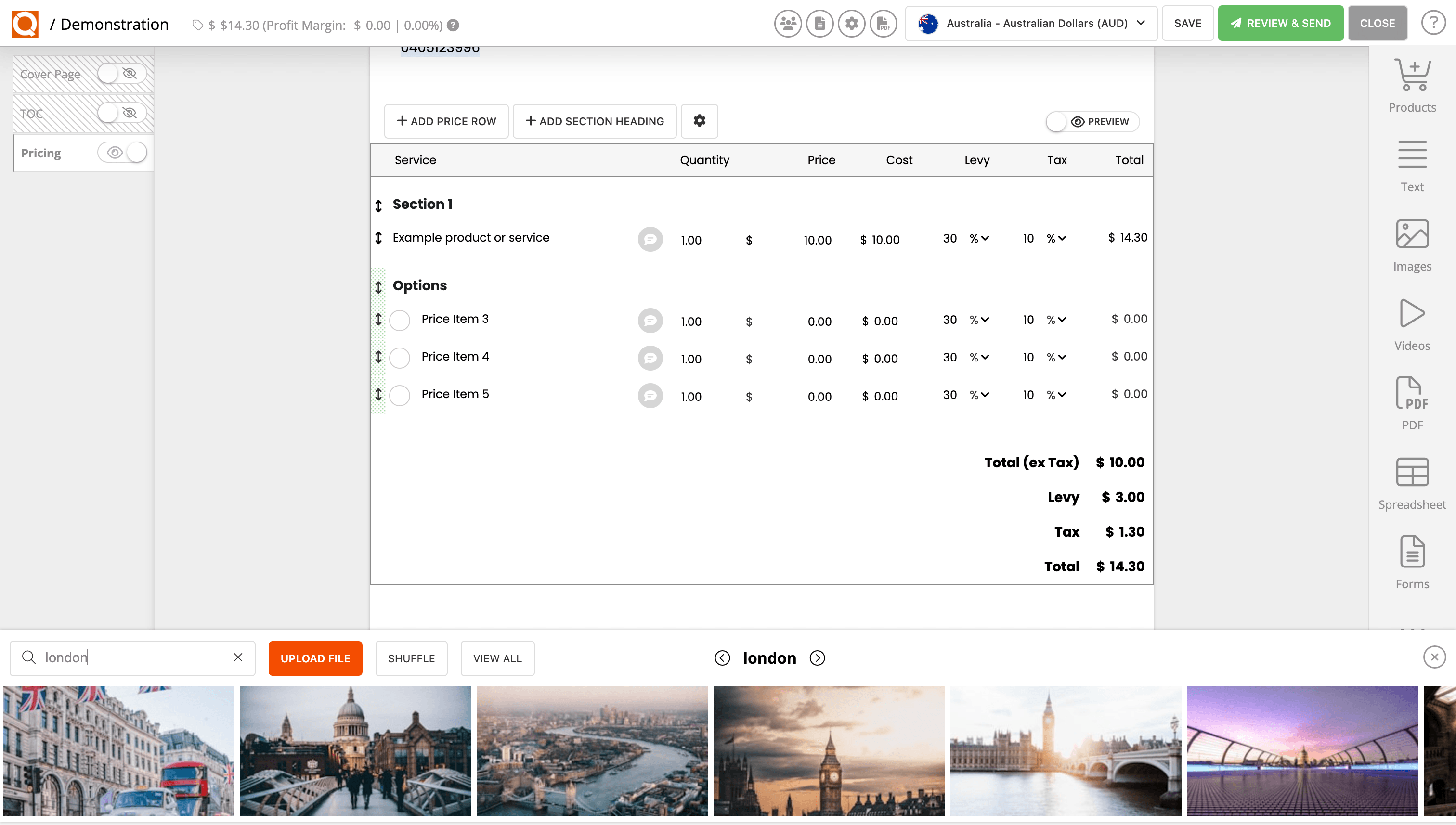Viewport: 1456px width, 825px height.
Task: Select the Big Ben sunset thumbnail
Action: (x=829, y=750)
